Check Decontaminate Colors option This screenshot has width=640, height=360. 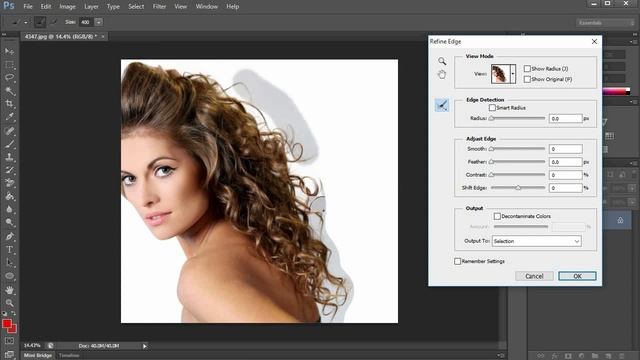[497, 216]
